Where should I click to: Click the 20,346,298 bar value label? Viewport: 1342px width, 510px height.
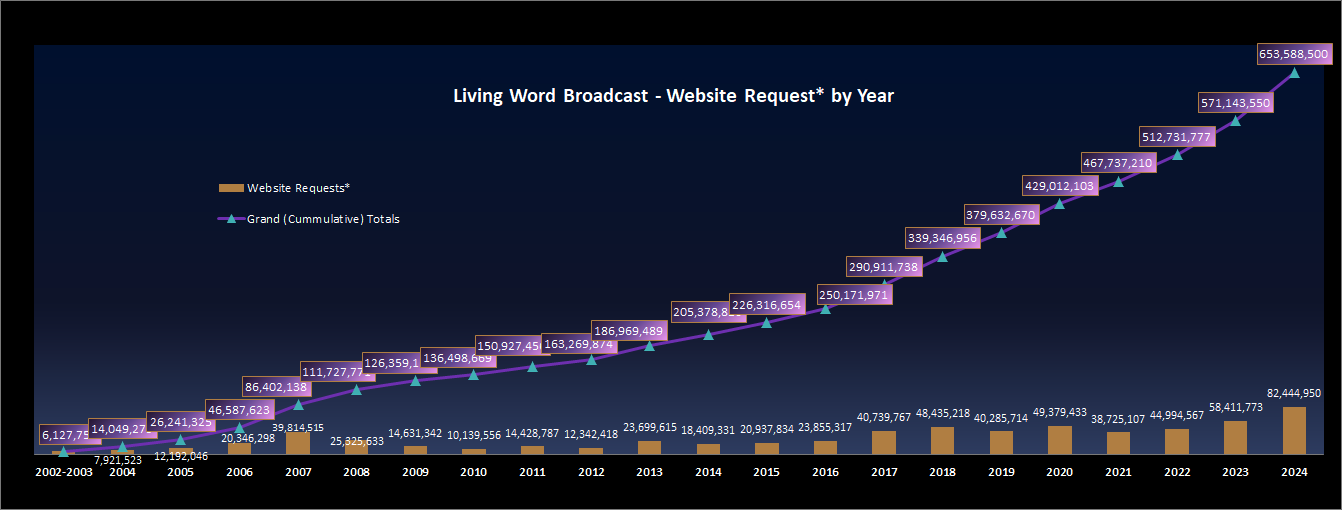pos(246,438)
